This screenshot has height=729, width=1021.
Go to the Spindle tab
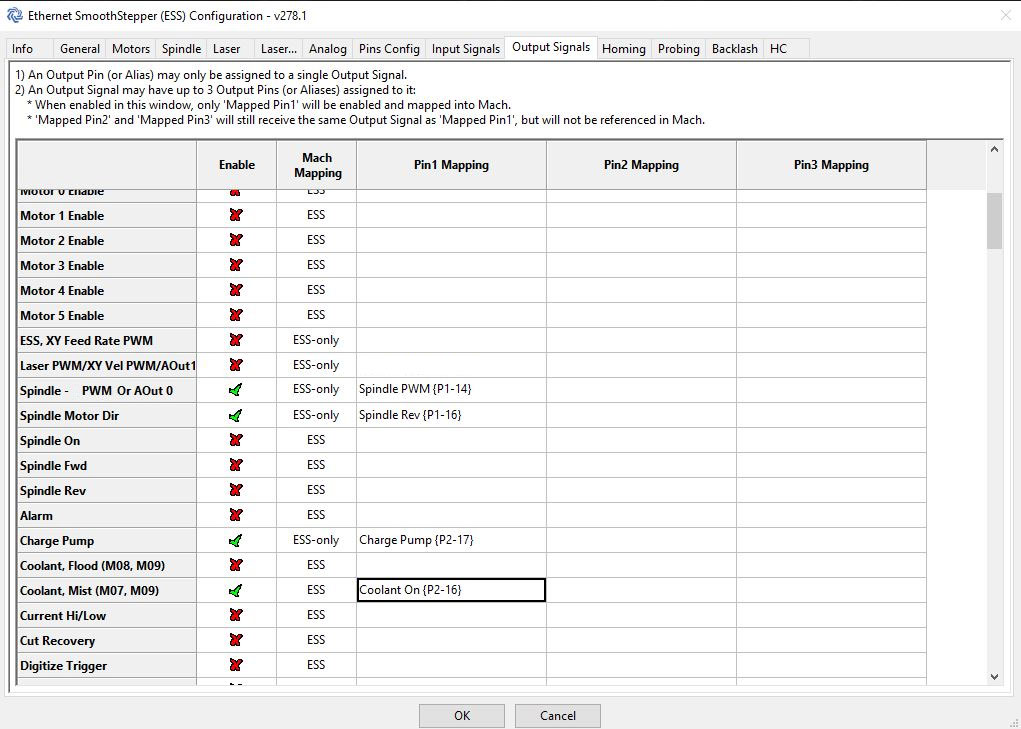[x=182, y=49]
